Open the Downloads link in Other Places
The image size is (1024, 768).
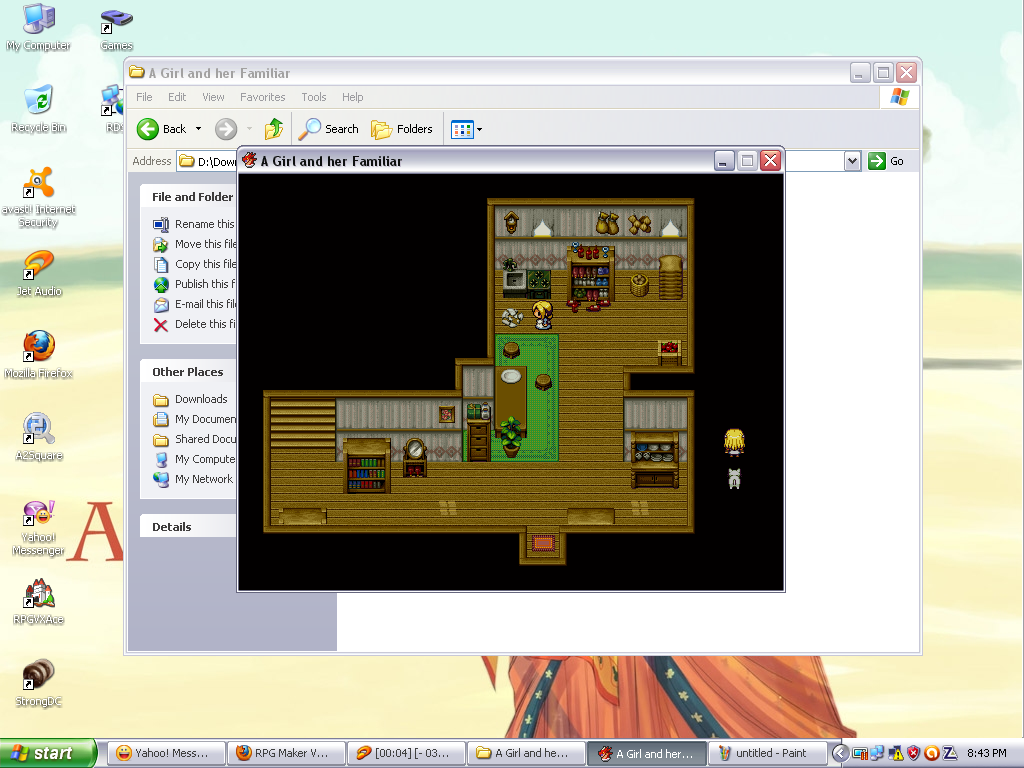[x=201, y=399]
